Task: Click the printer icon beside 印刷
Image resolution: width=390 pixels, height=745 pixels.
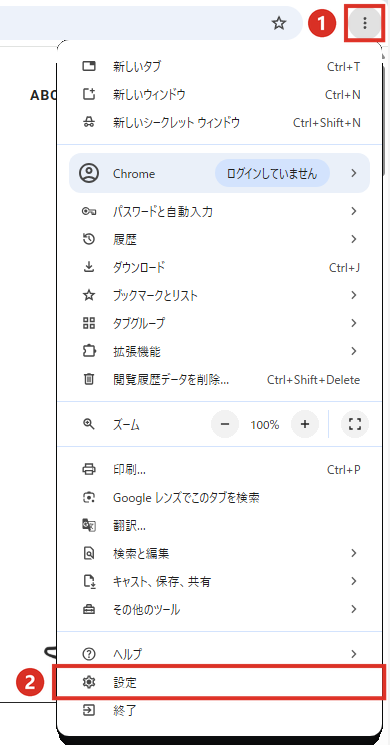Action: [x=89, y=469]
